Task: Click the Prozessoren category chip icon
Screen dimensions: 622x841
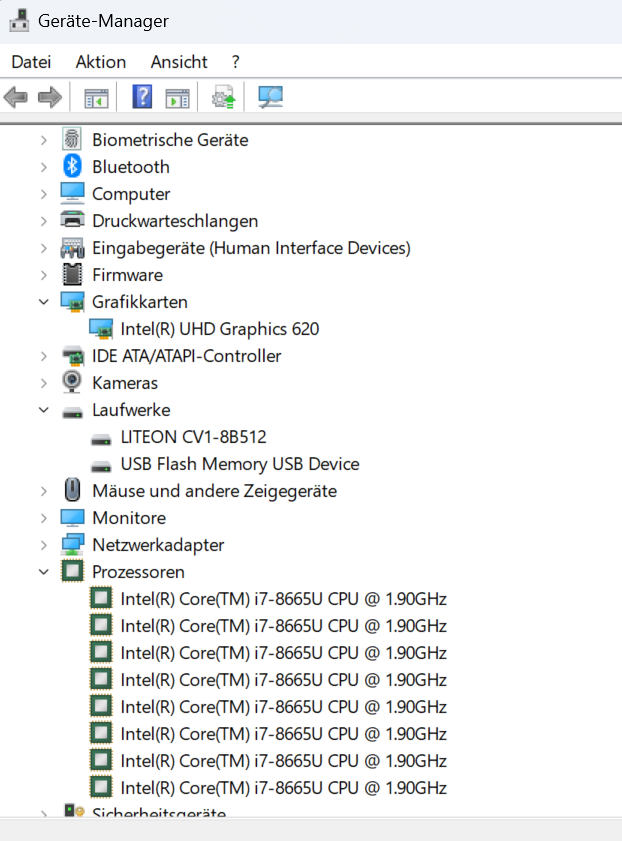Action: tap(72, 571)
